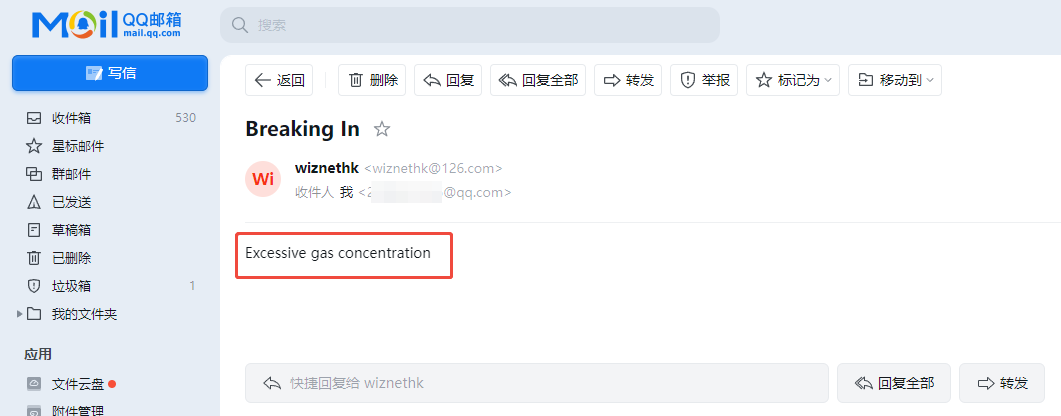Viewport: 1061px width, 416px height.
Task: Click the compose (写信) button
Action: (x=110, y=73)
